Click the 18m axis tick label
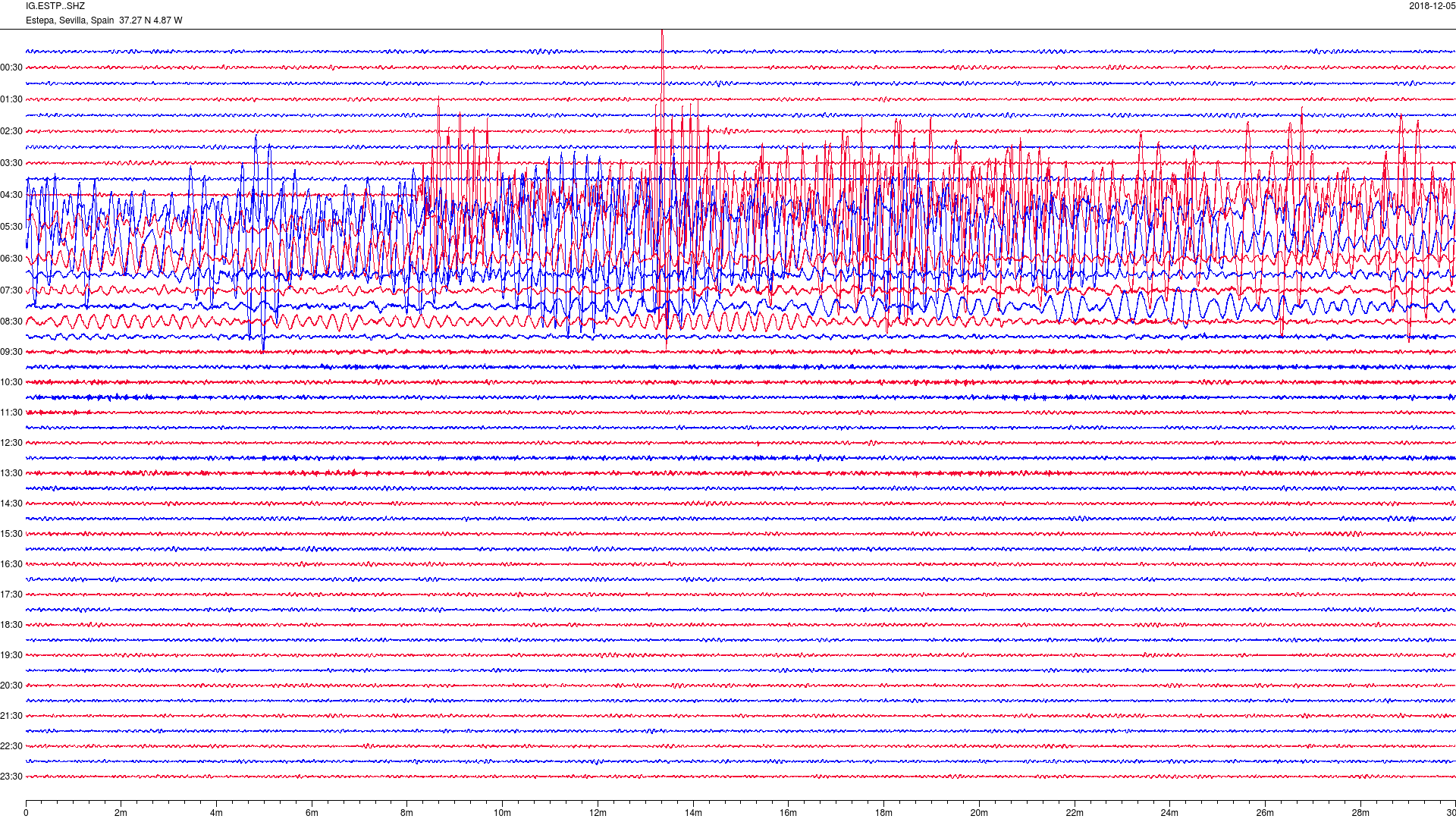1456x819 pixels. tap(883, 813)
